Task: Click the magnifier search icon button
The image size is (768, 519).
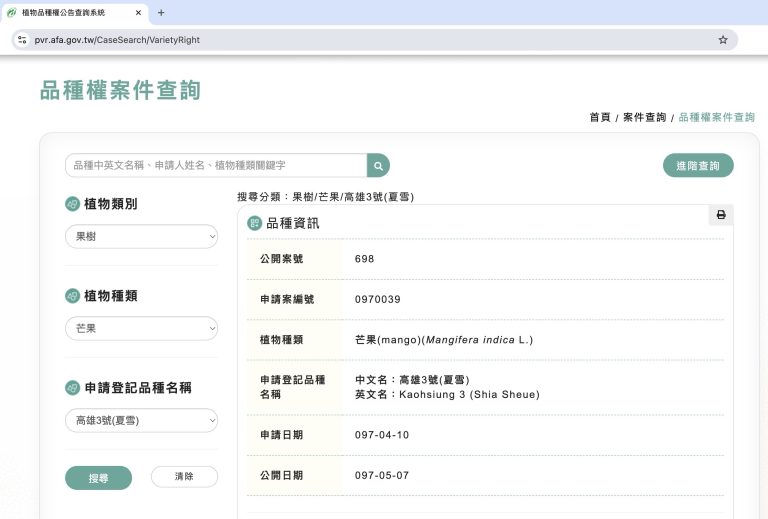Action: pyautogui.click(x=378, y=165)
